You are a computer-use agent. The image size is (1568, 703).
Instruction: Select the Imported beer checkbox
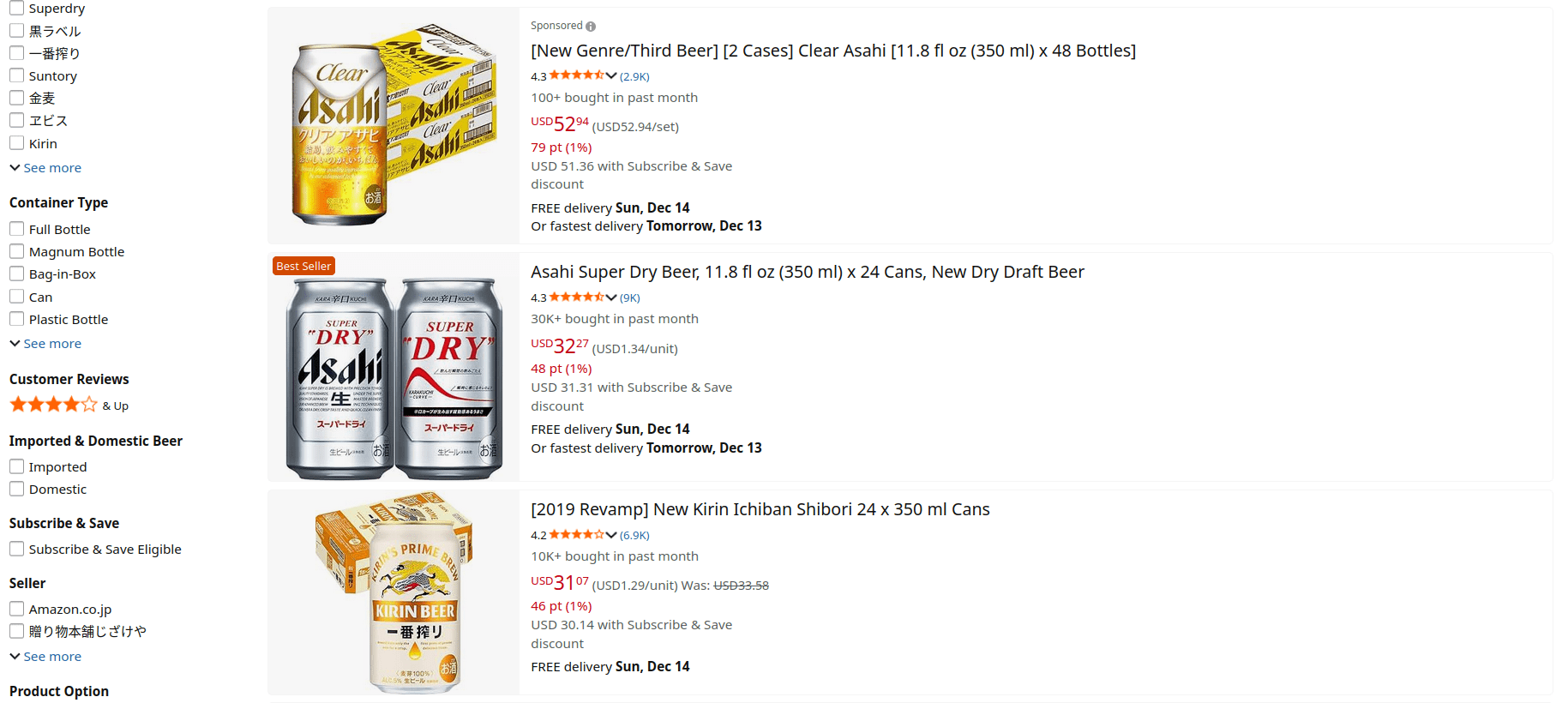[17, 466]
